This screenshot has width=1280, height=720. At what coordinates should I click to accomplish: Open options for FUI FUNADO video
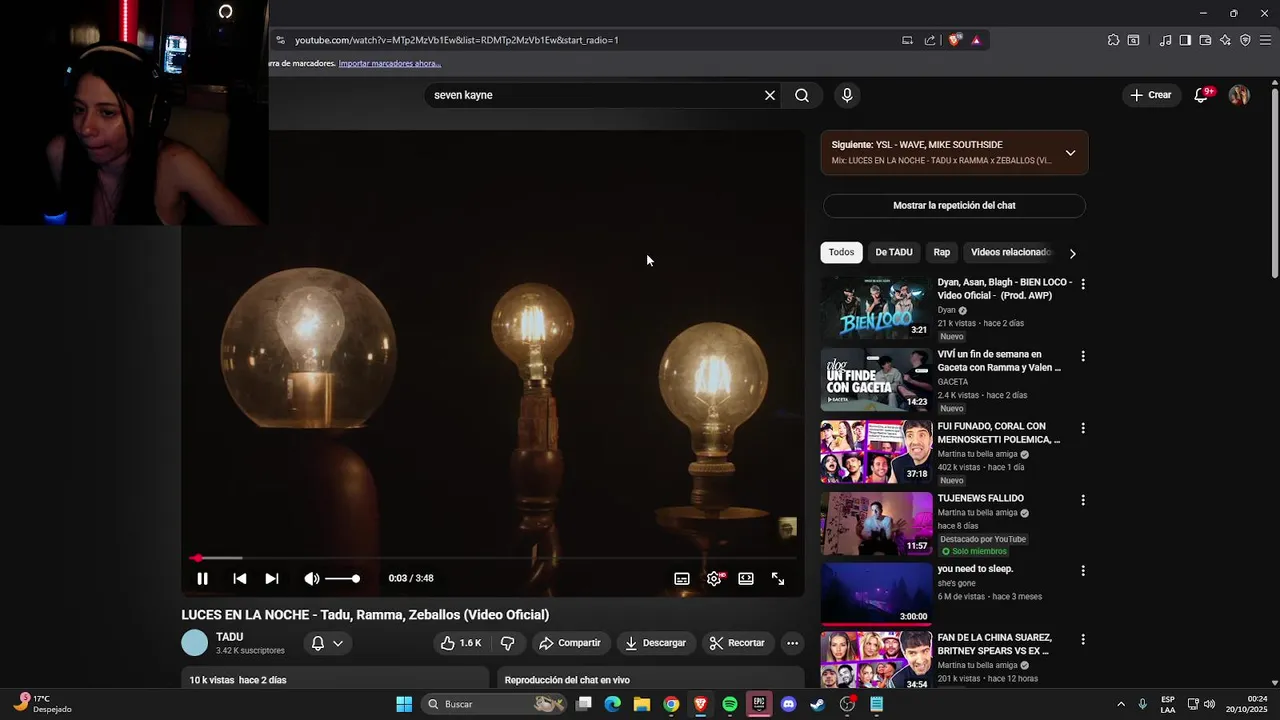point(1083,428)
